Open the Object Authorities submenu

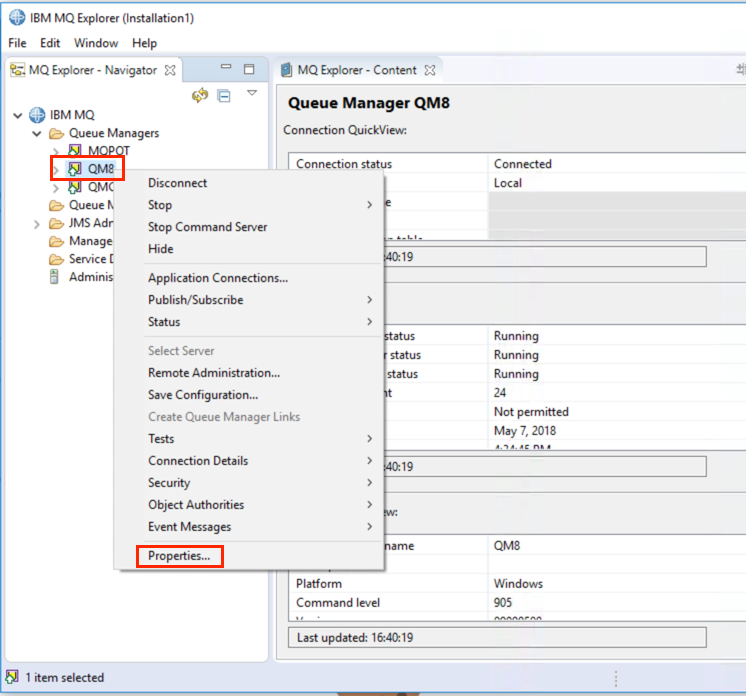click(x=248, y=504)
